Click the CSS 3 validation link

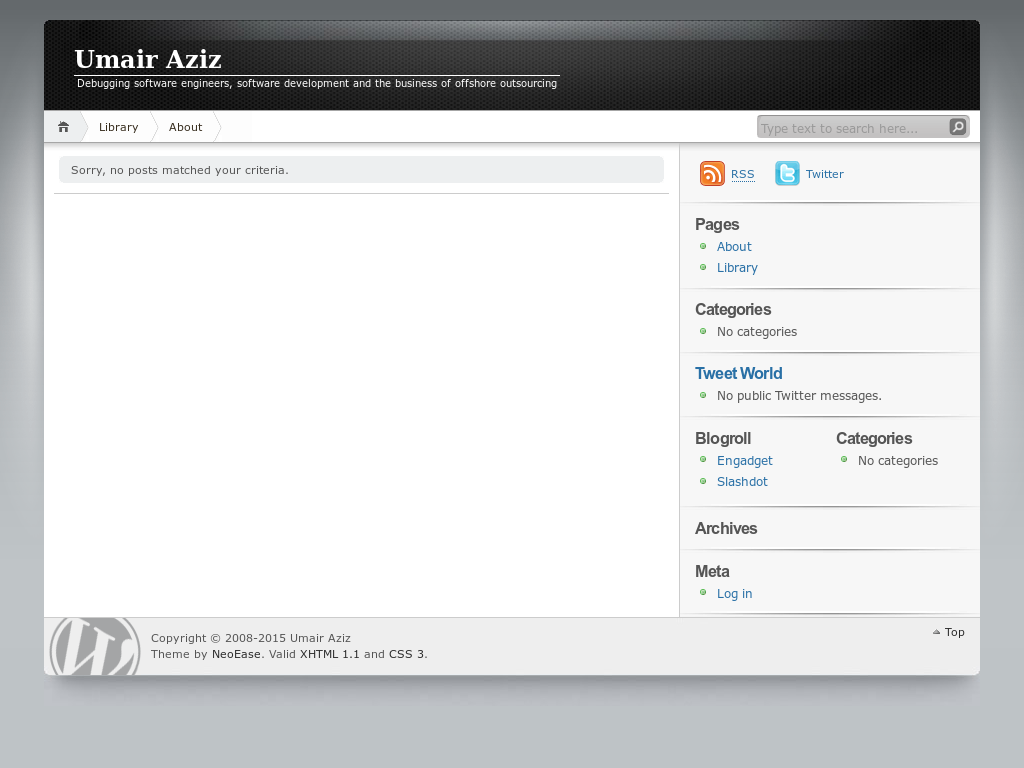point(406,653)
